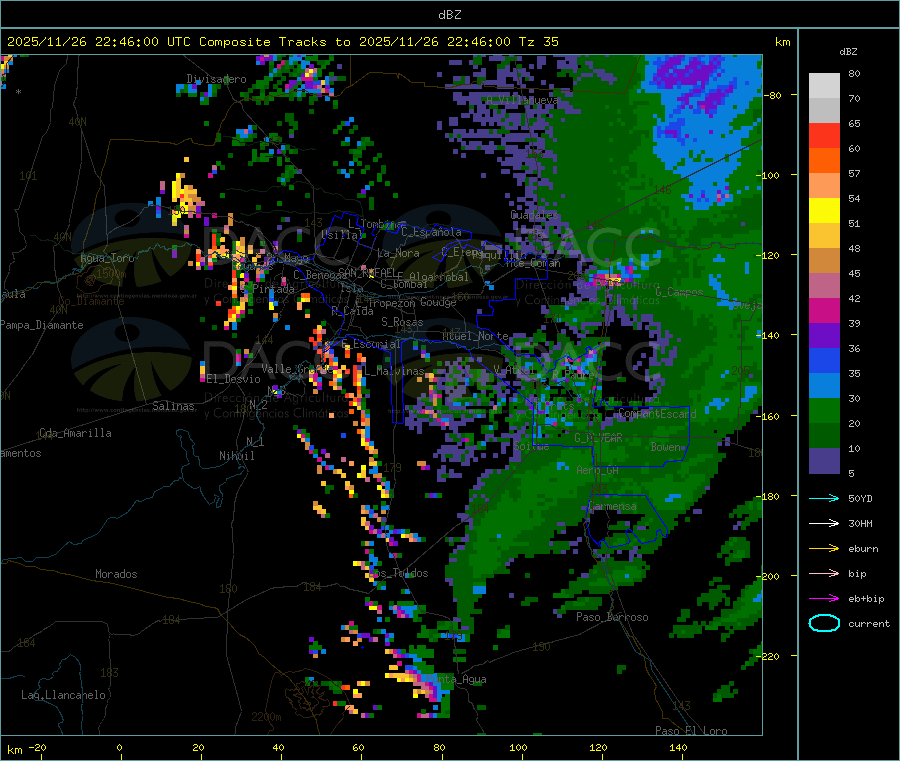The width and height of the screenshot is (900, 761).
Task: Click the C_Española place label
Action: 431,232
